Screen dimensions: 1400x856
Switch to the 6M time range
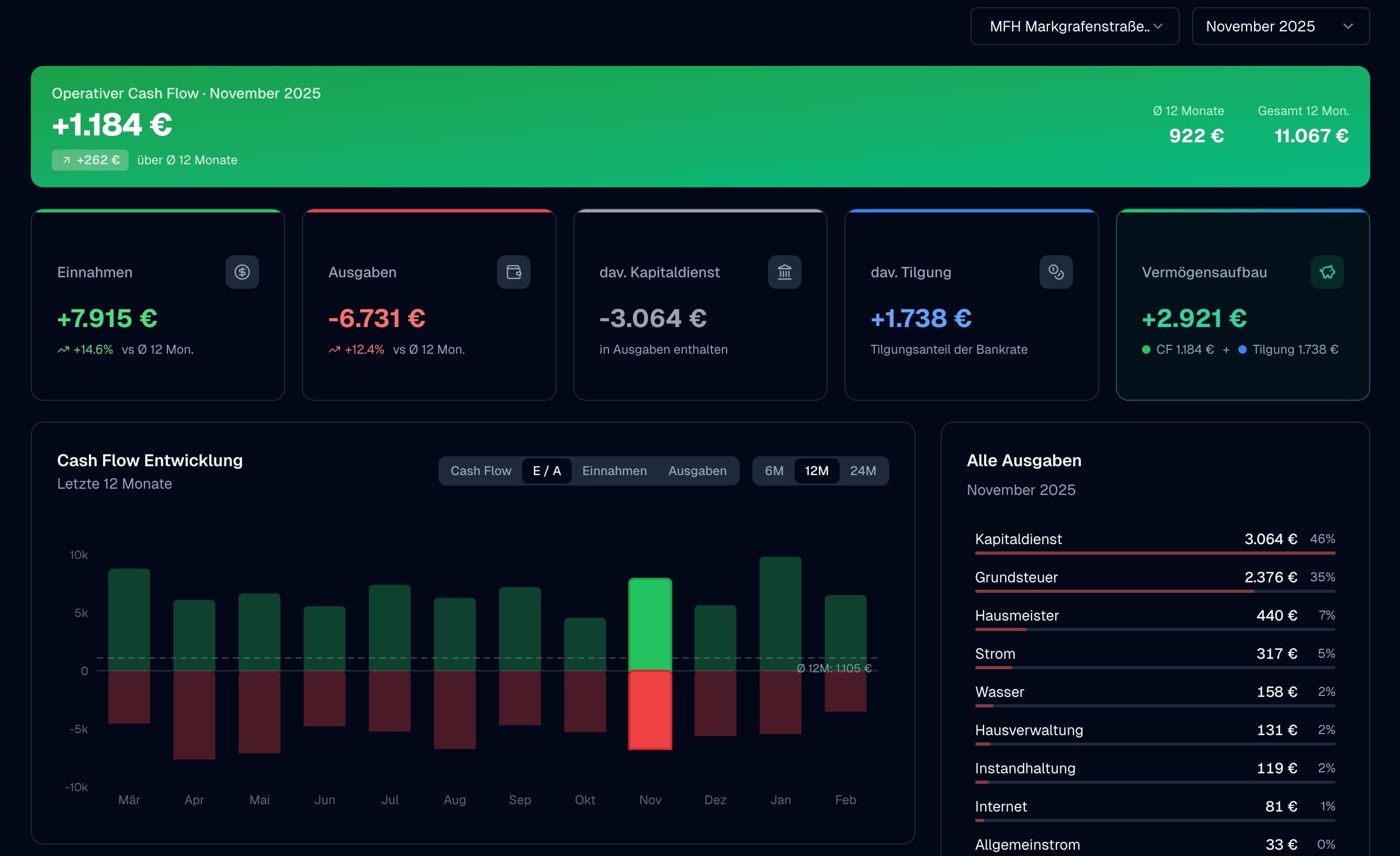tap(773, 470)
